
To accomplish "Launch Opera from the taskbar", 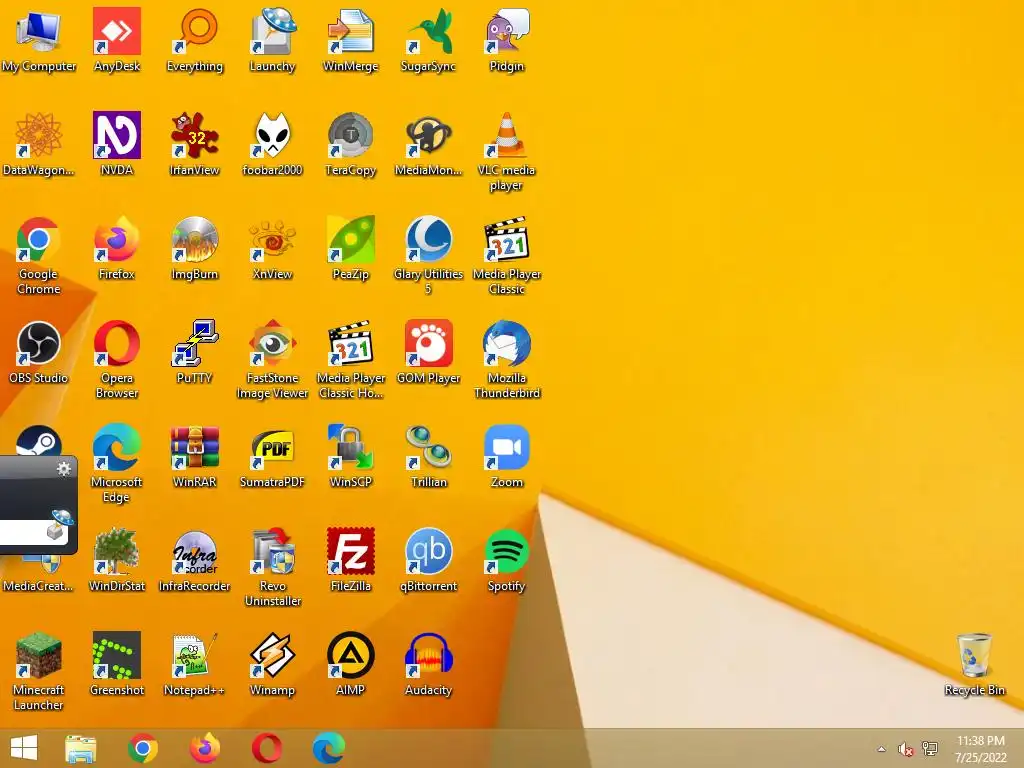I will click(266, 748).
